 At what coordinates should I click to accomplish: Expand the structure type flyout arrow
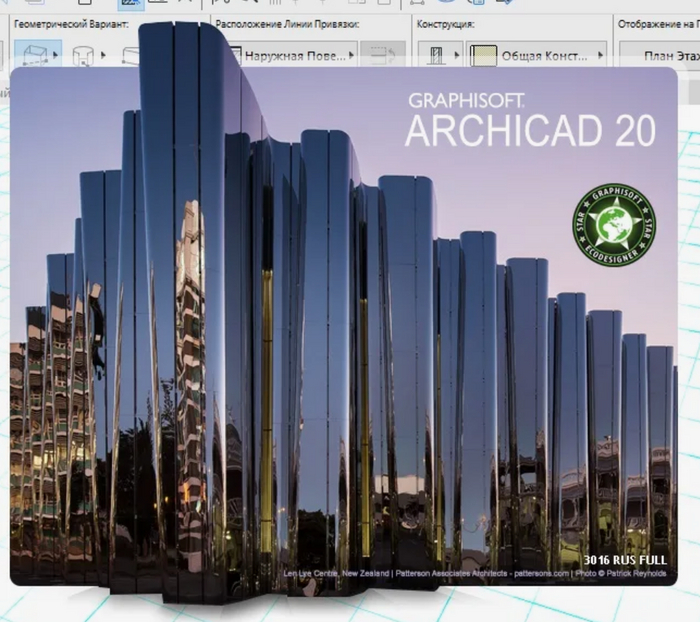coord(457,55)
